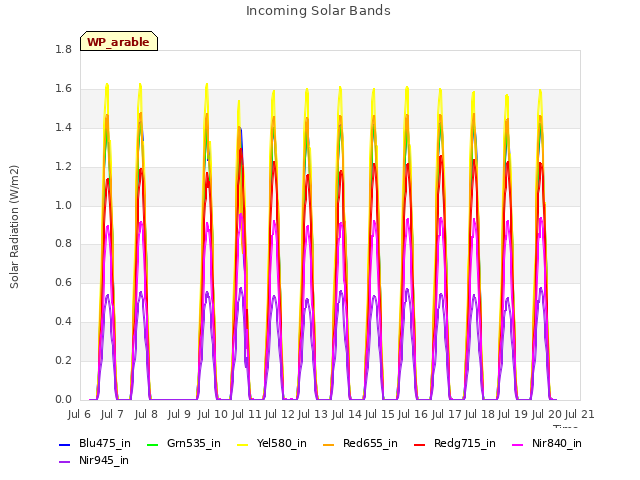Click the Jul 14 x-axis tick label
Image resolution: width=640 pixels, height=480 pixels.
coord(346,415)
